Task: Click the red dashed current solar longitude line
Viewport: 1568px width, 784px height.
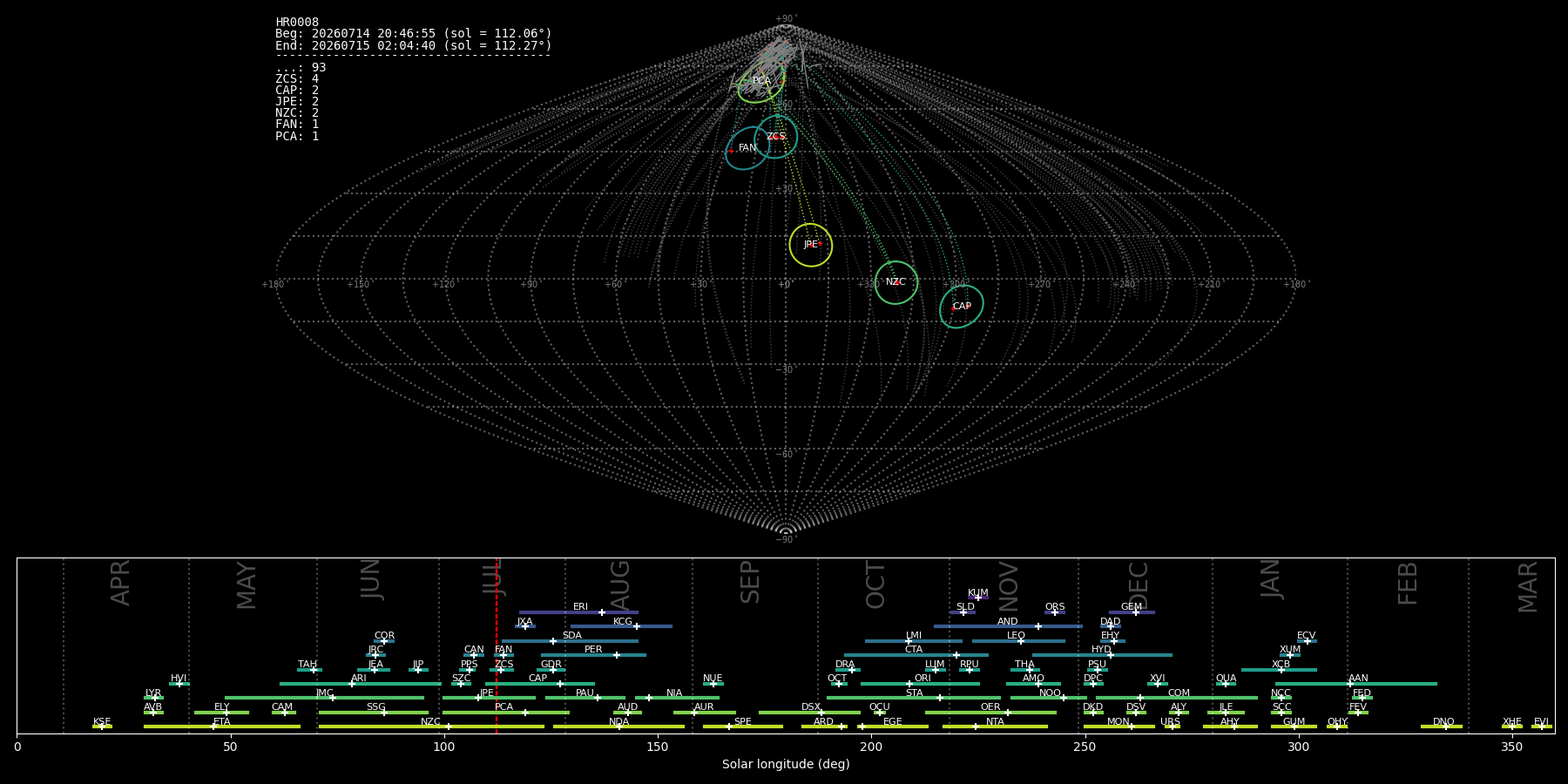Action: click(497, 645)
